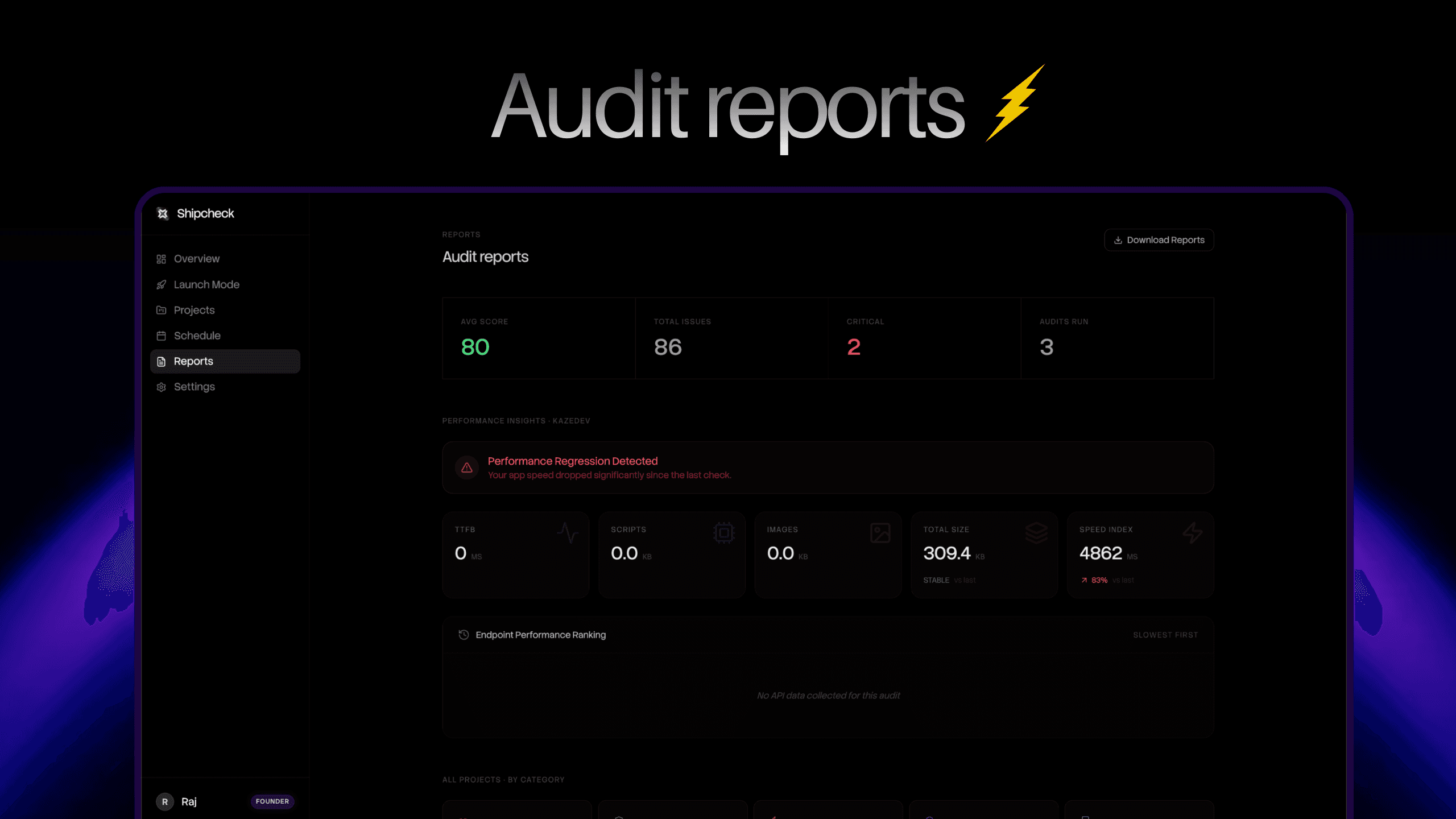The height and width of the screenshot is (819, 1456).
Task: Click the Scripts chip icon
Action: [723, 533]
